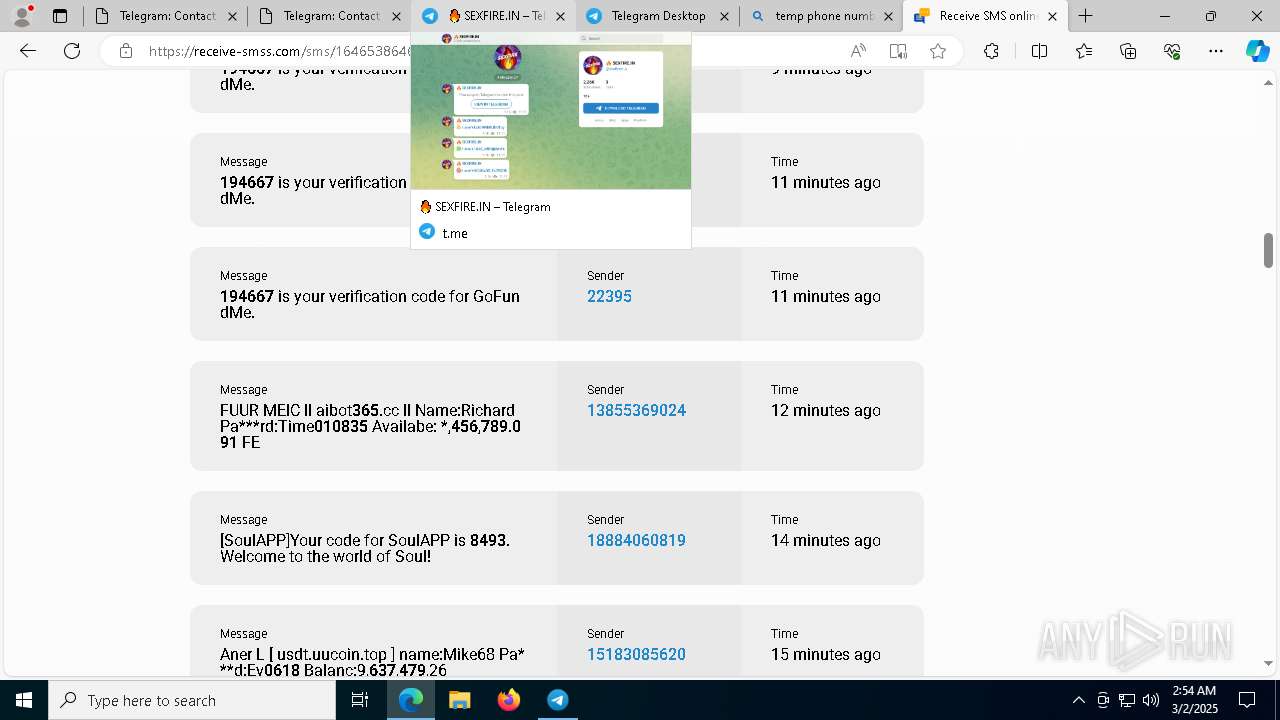The image size is (1280, 720).
Task: Open sender 22395 link
Action: 609,296
